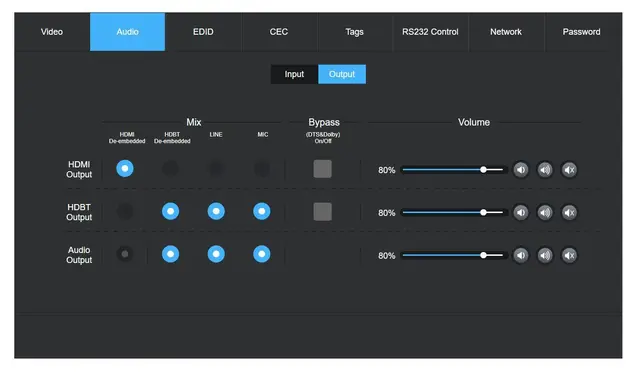Viewport: 640px width, 379px height.
Task: Click the Audio Output row label
Action: [79, 255]
